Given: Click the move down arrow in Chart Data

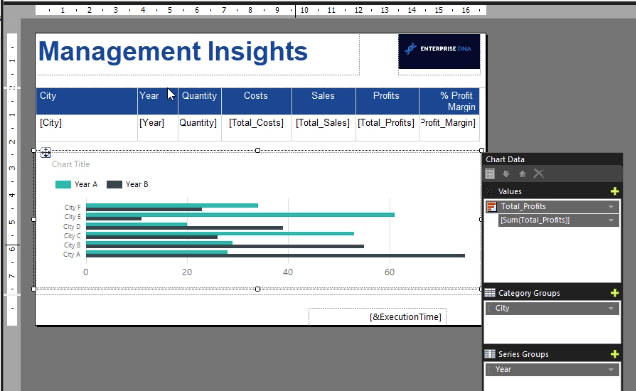Looking at the screenshot, I should pyautogui.click(x=506, y=174).
